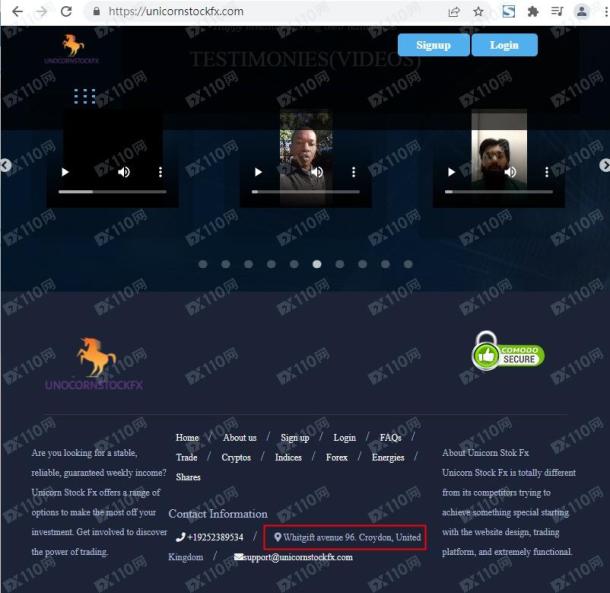
Task: Reload the page with the refresh icon
Action: (66, 11)
